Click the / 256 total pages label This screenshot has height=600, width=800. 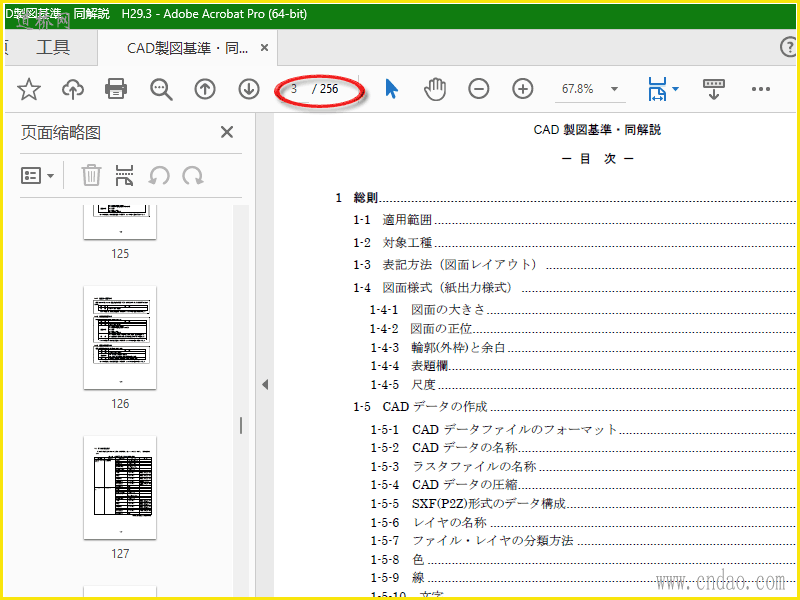(x=326, y=89)
